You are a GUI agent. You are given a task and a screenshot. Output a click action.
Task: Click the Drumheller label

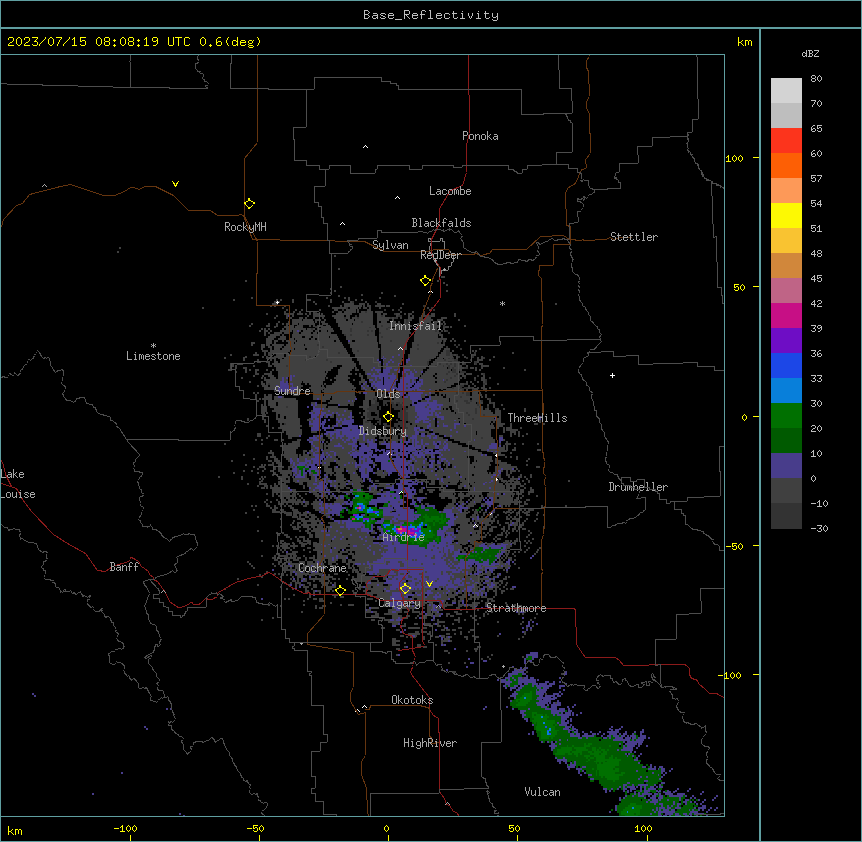638,487
